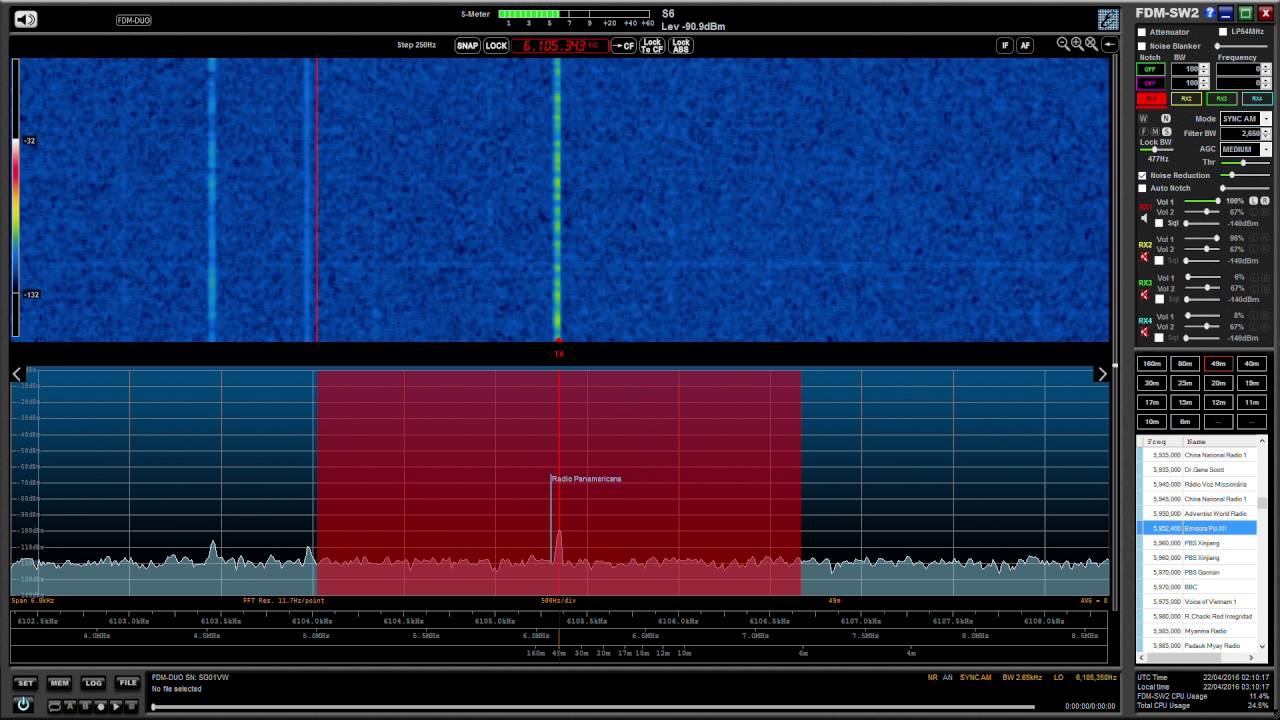Select the 49m band button

click(x=1218, y=363)
